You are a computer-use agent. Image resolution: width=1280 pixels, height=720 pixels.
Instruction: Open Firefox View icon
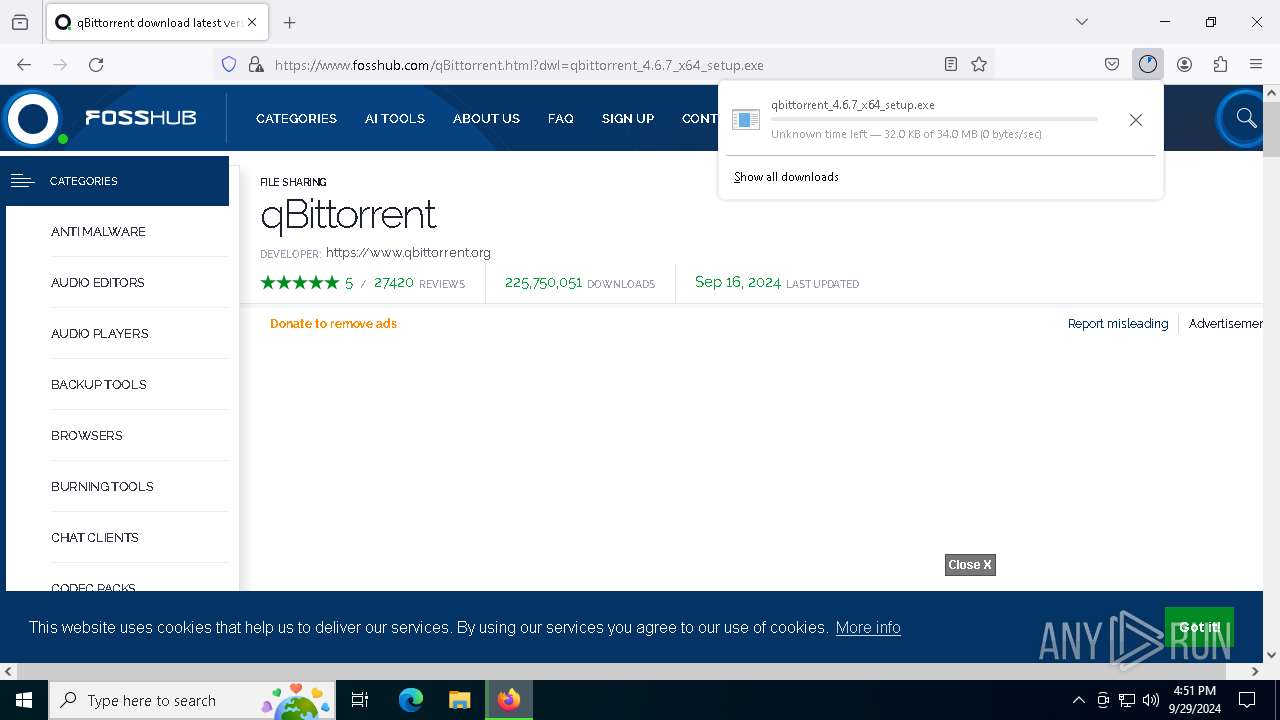[20, 22]
